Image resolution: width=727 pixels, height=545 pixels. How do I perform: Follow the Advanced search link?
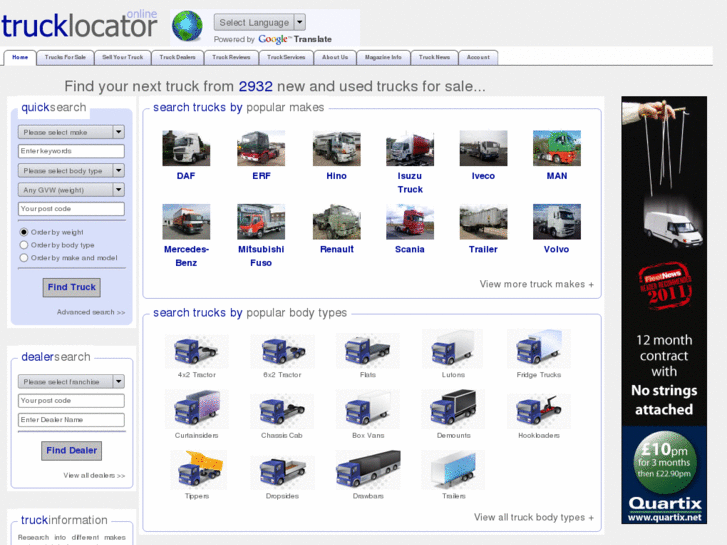[91, 312]
